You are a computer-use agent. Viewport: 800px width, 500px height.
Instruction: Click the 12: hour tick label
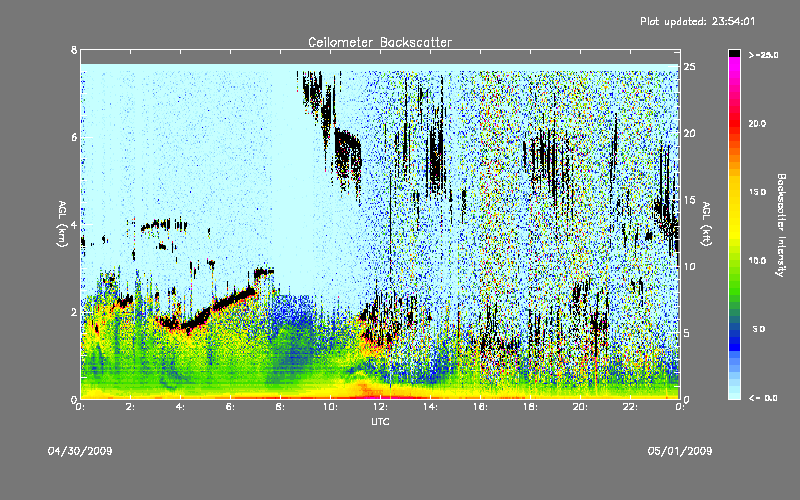tap(380, 407)
